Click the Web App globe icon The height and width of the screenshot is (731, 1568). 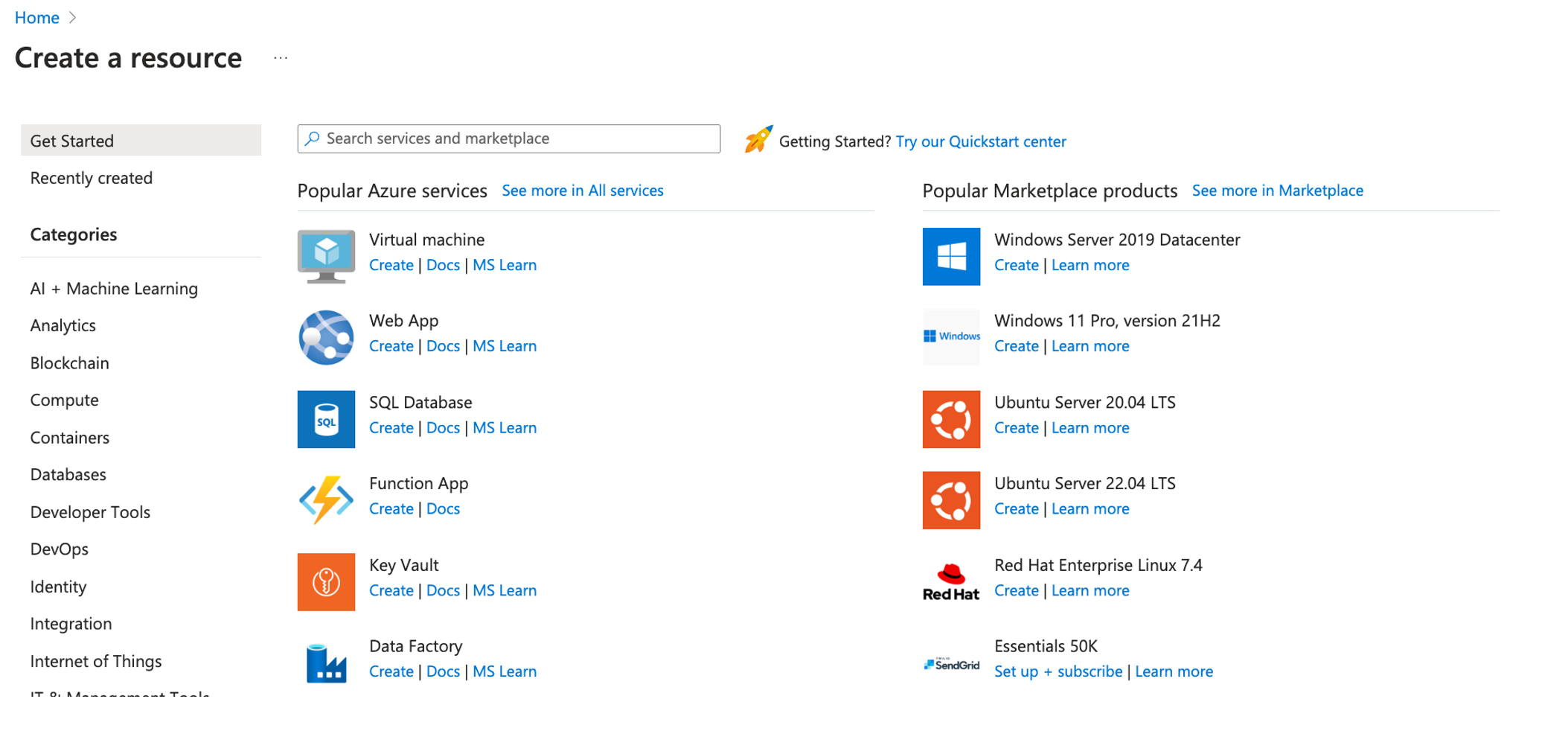tap(326, 337)
